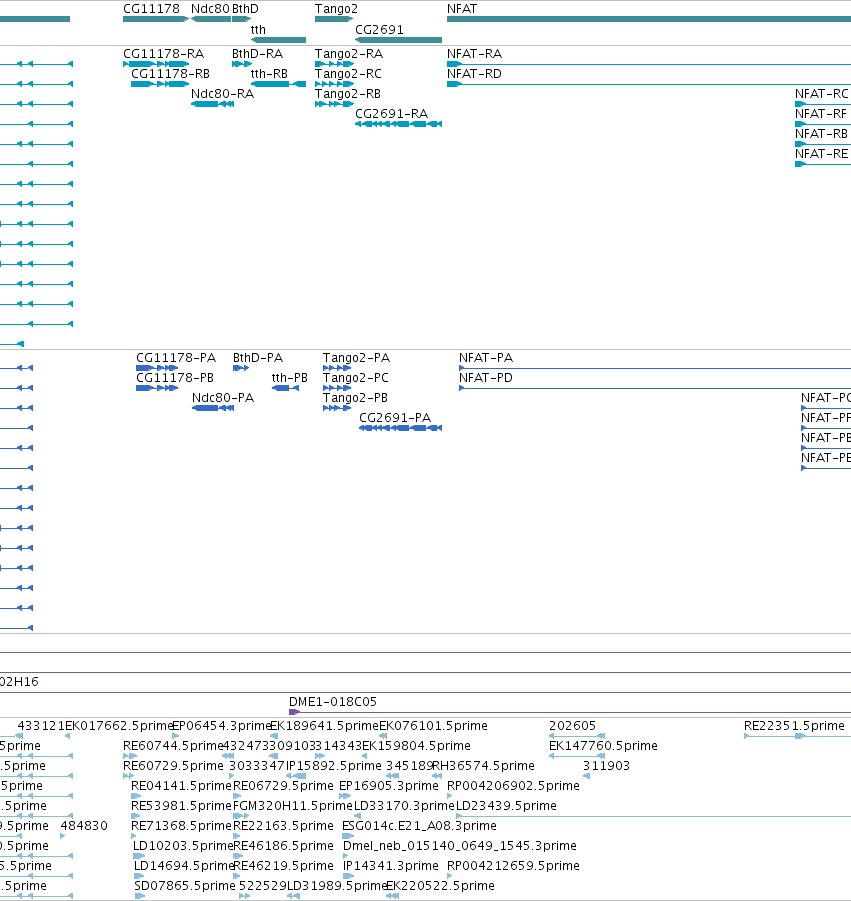Open transcript Tango2-RC

pos(334,84)
